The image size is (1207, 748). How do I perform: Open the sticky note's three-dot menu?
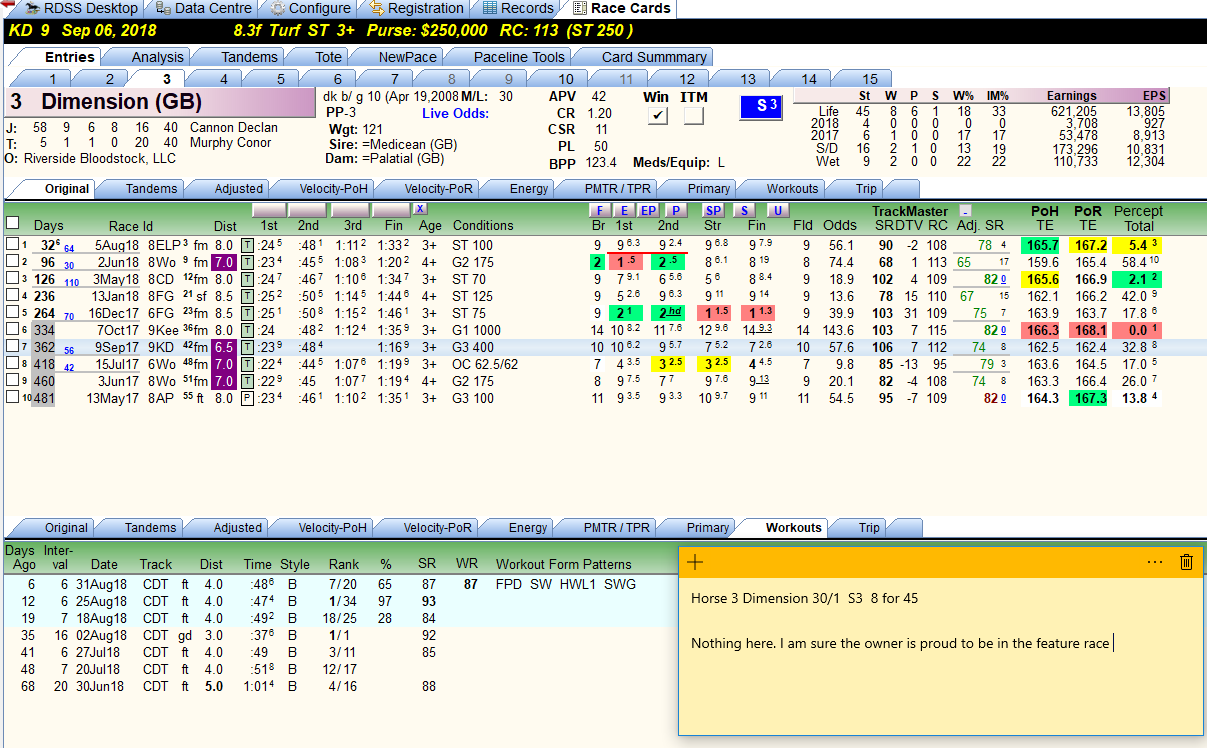[x=1155, y=562]
